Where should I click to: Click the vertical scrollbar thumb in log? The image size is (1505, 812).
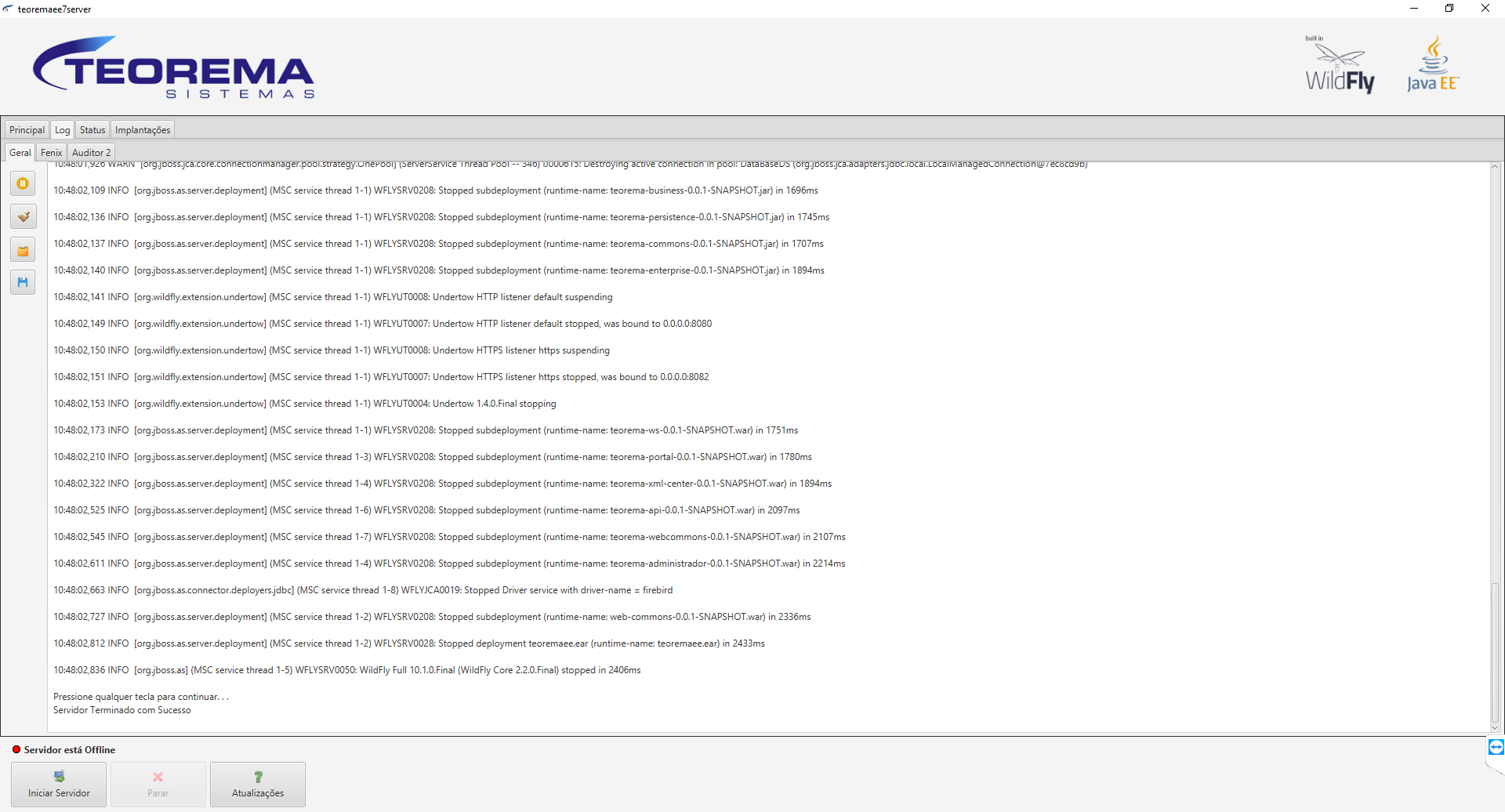(1495, 652)
